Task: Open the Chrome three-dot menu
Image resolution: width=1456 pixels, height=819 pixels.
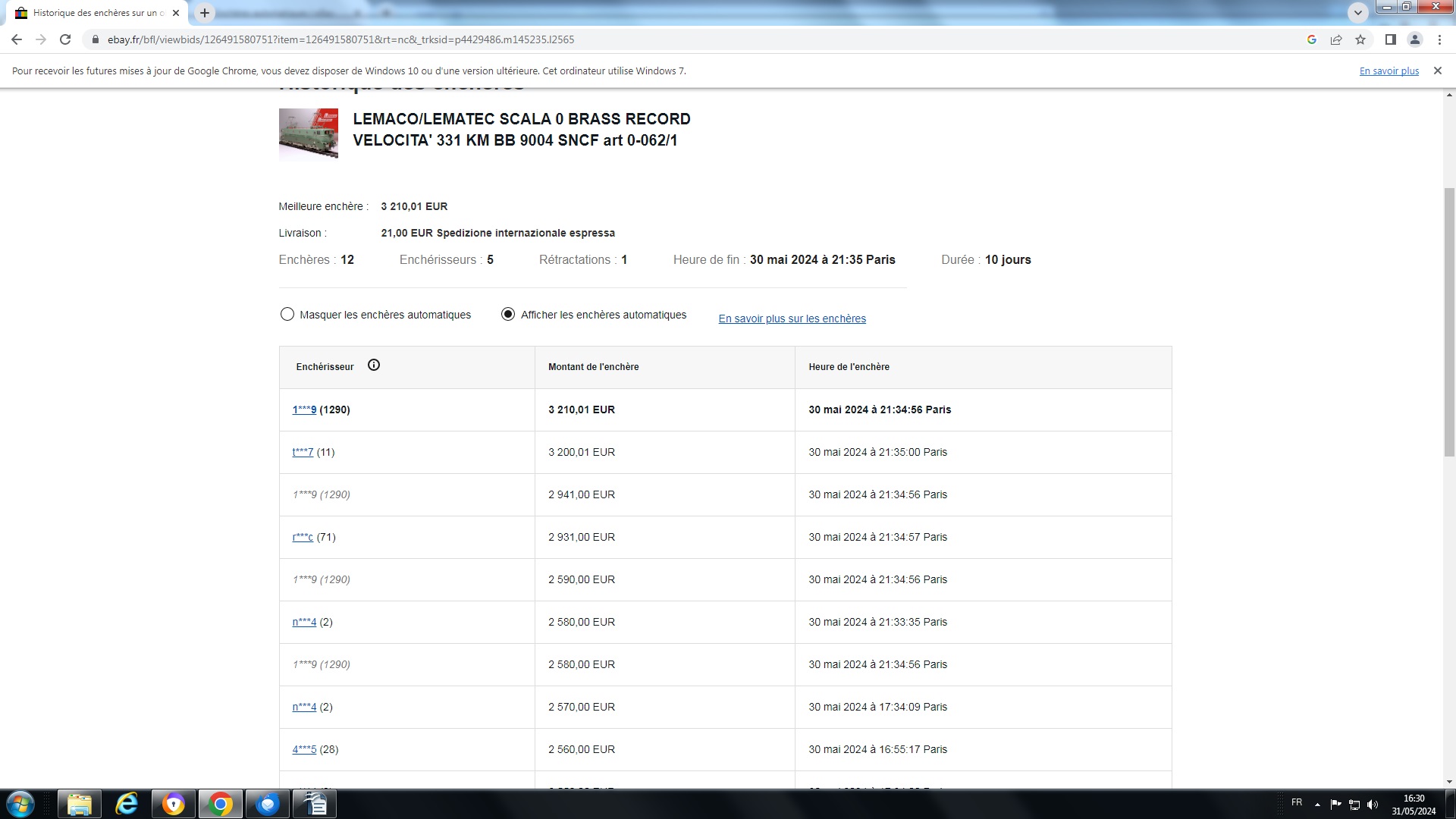Action: point(1439,39)
